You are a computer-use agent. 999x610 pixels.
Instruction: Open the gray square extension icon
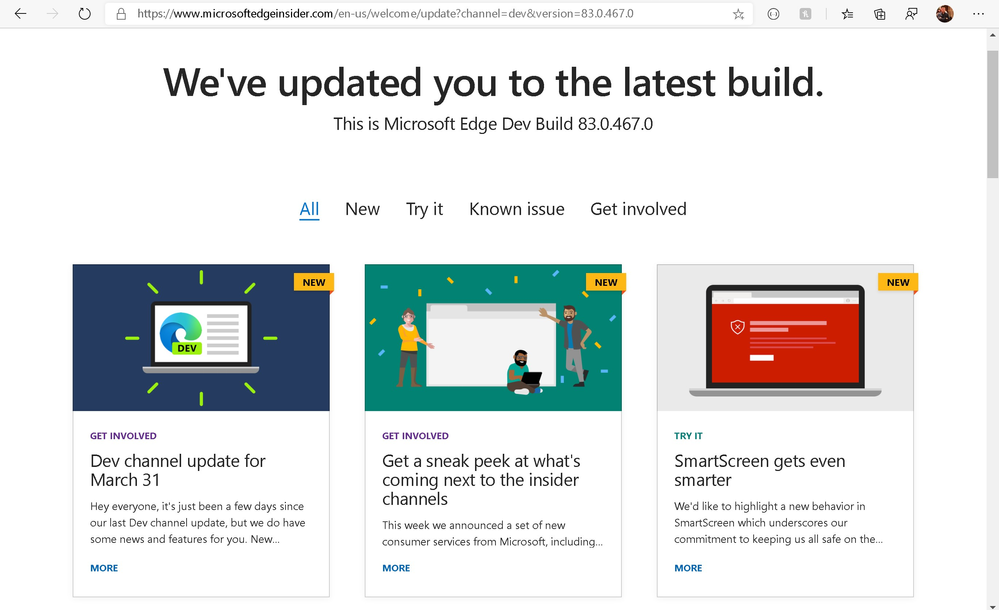click(x=805, y=14)
